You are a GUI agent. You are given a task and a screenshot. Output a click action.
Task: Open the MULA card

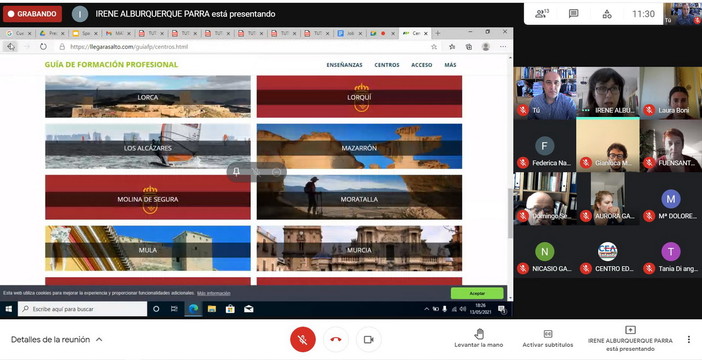(148, 249)
